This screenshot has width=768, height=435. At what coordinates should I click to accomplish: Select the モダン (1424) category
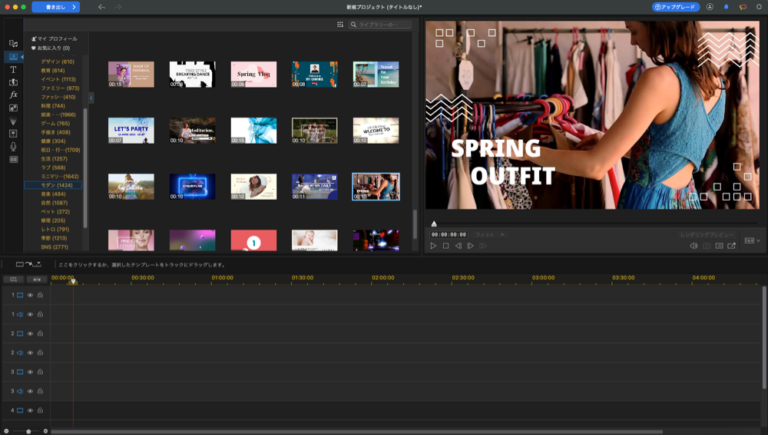[x=58, y=185]
